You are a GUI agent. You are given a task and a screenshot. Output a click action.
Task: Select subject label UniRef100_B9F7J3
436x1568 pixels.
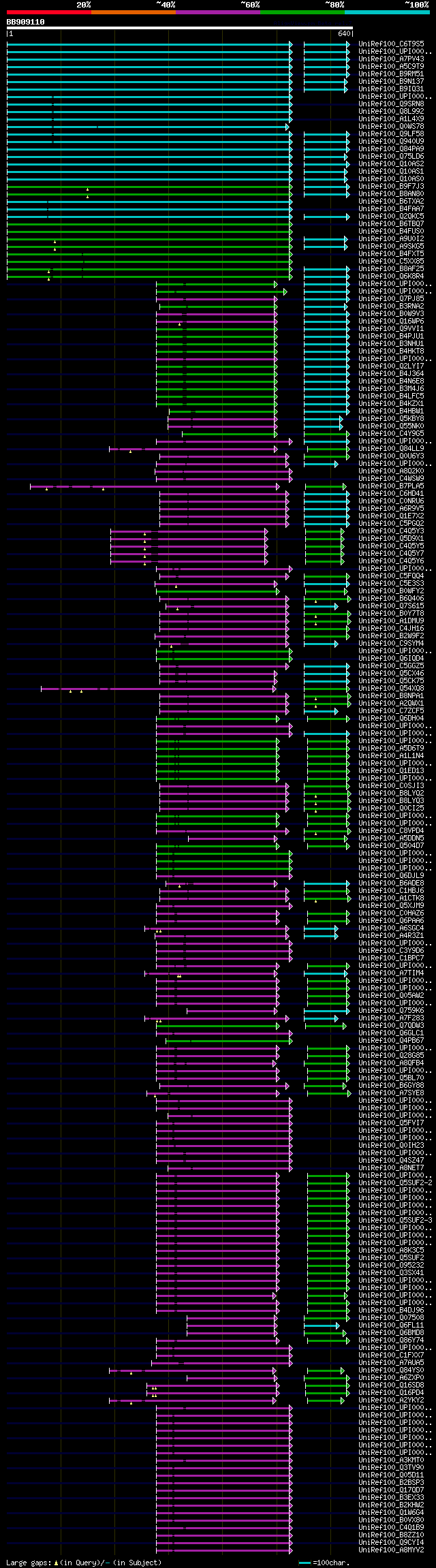pyautogui.click(x=391, y=186)
